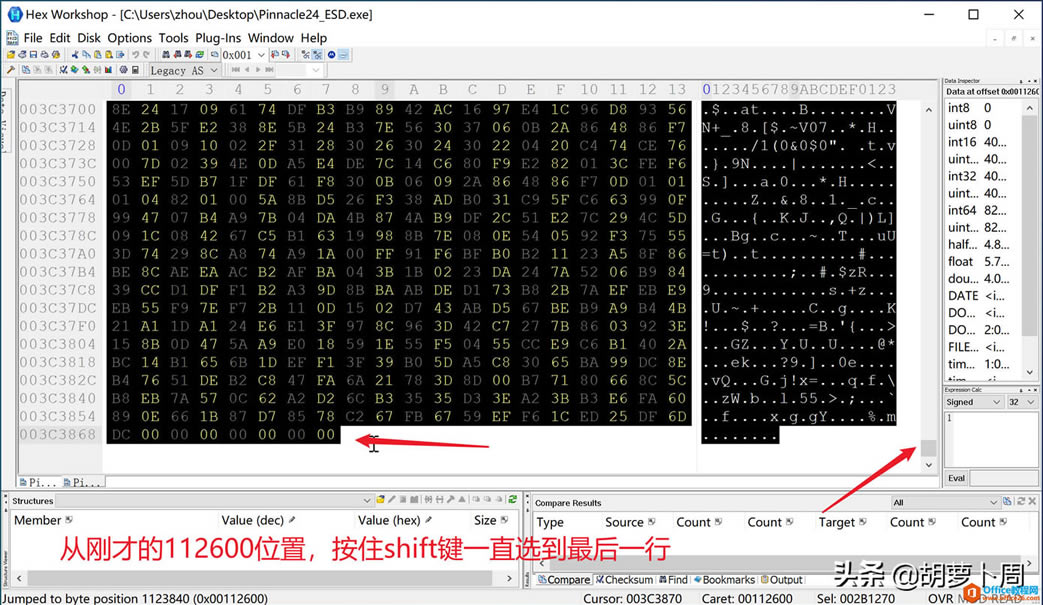Click the gear settings toolbar icon
This screenshot has width=1043, height=605.
pyautogui.click(x=124, y=70)
